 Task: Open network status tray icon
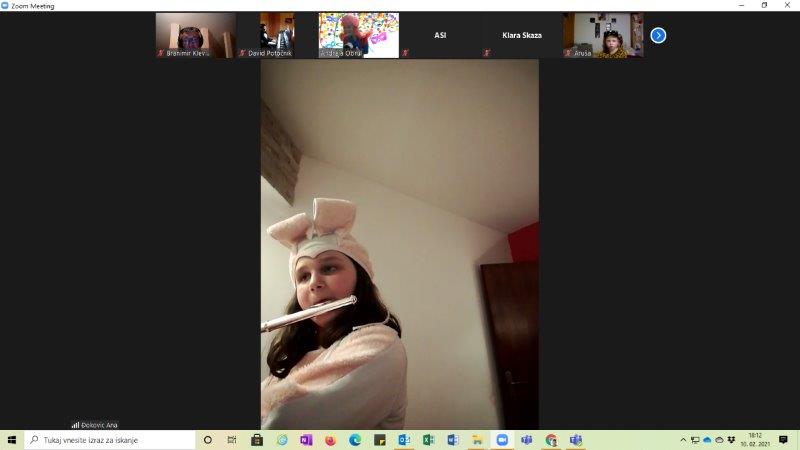695,440
